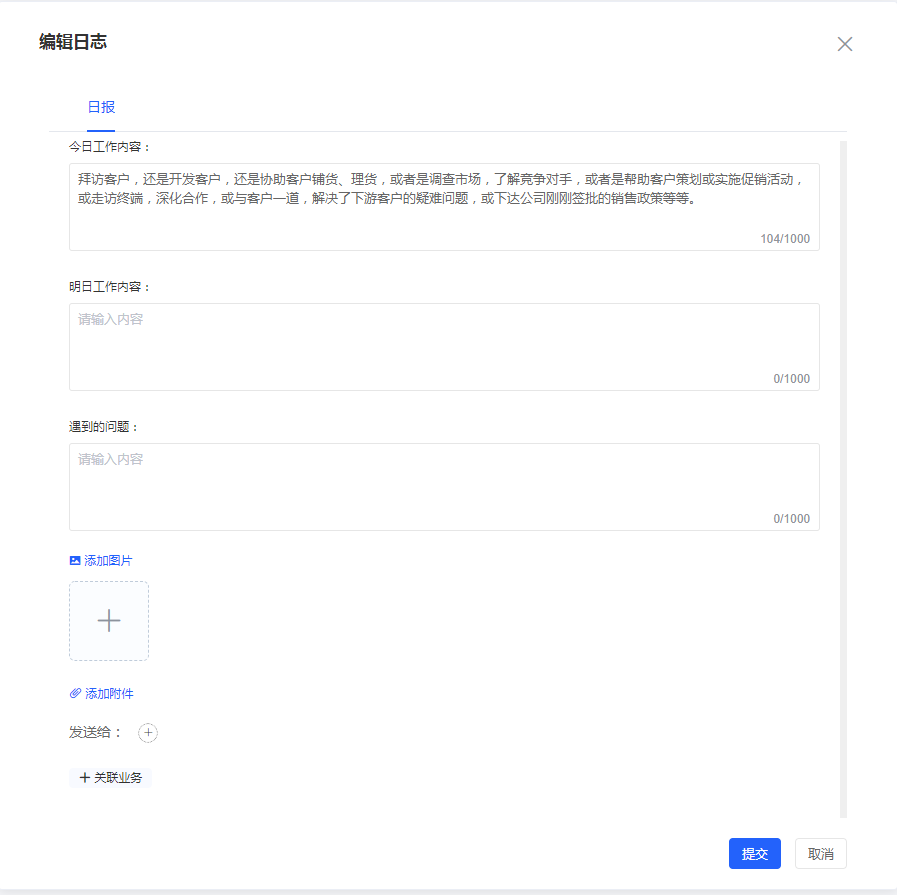897x895 pixels.
Task: Click the 添加图片 picture icon
Action: [x=75, y=560]
